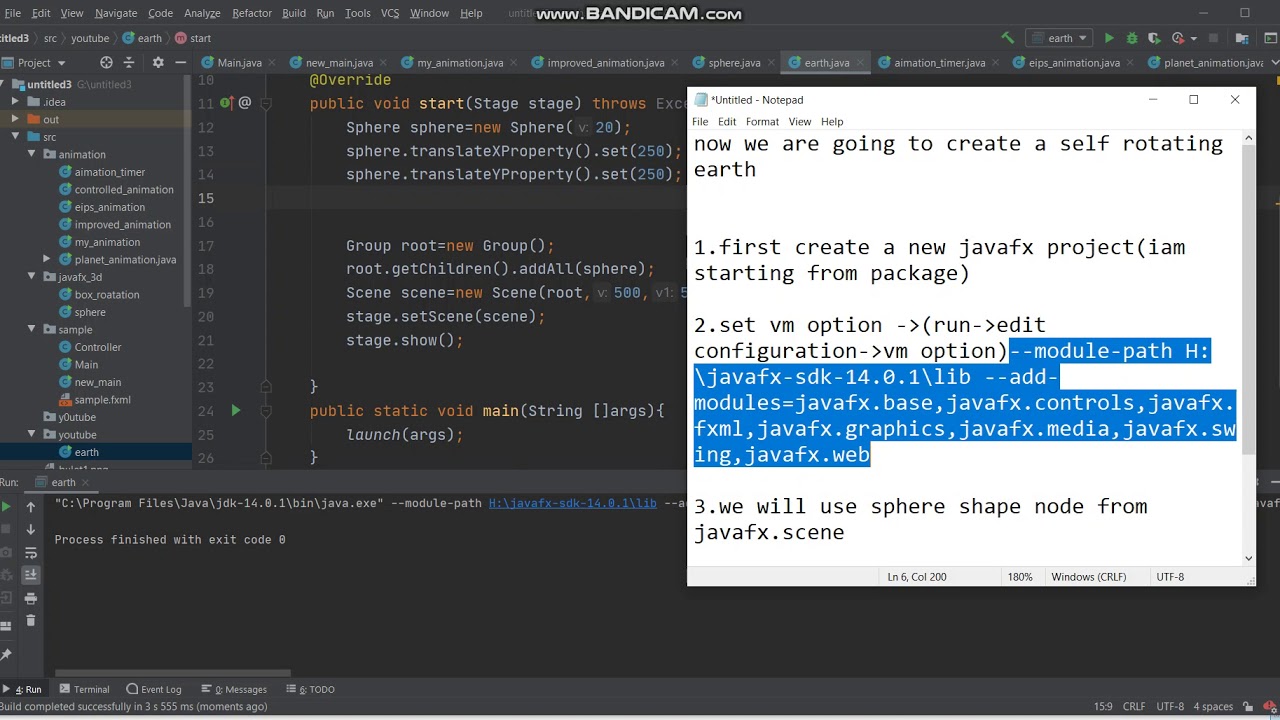1280x720 pixels.
Task: Click the Run console horizontal scrollbar
Action: 172,673
